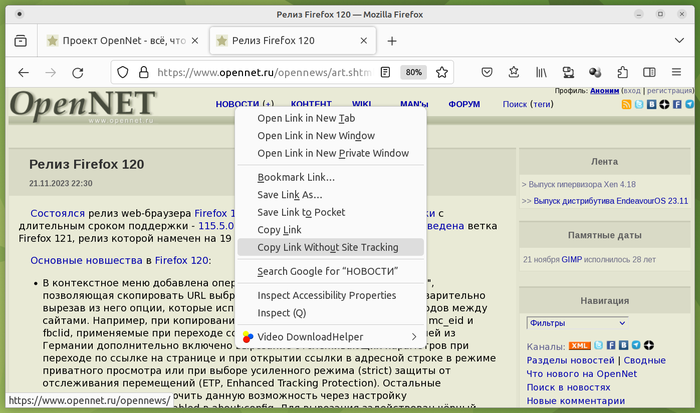Viewport: 700px width, 413px height.
Task: Open the WIKI navigation link
Action: [362, 104]
